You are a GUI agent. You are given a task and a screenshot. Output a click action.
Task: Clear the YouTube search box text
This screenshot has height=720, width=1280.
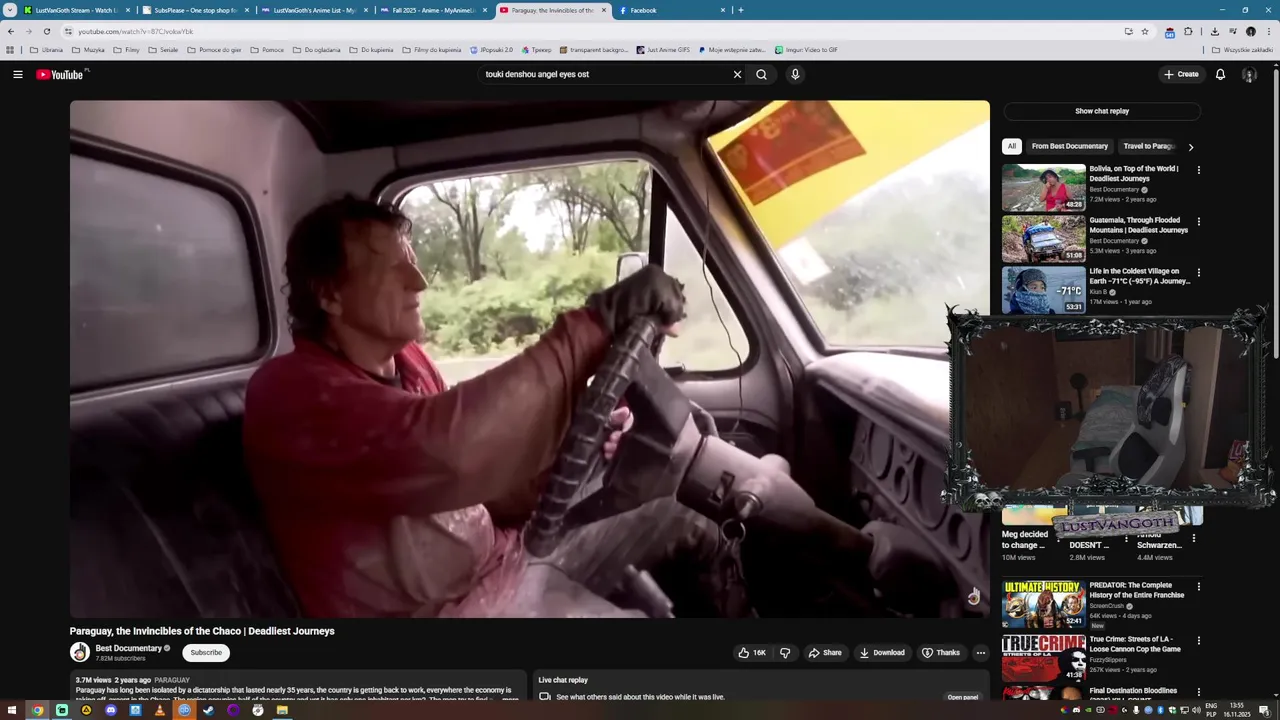737,74
